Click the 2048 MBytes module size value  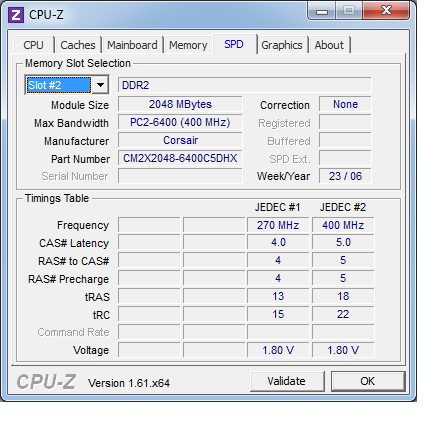[x=180, y=104]
